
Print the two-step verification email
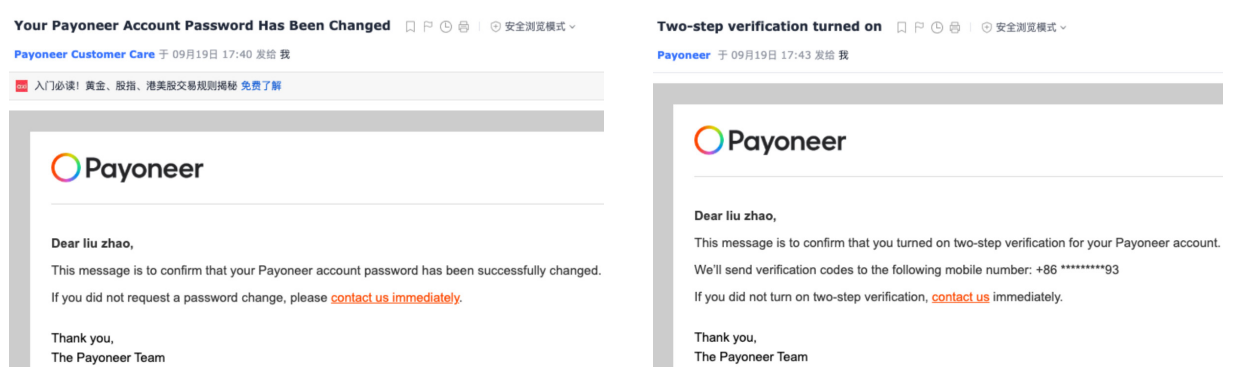[x=955, y=27]
